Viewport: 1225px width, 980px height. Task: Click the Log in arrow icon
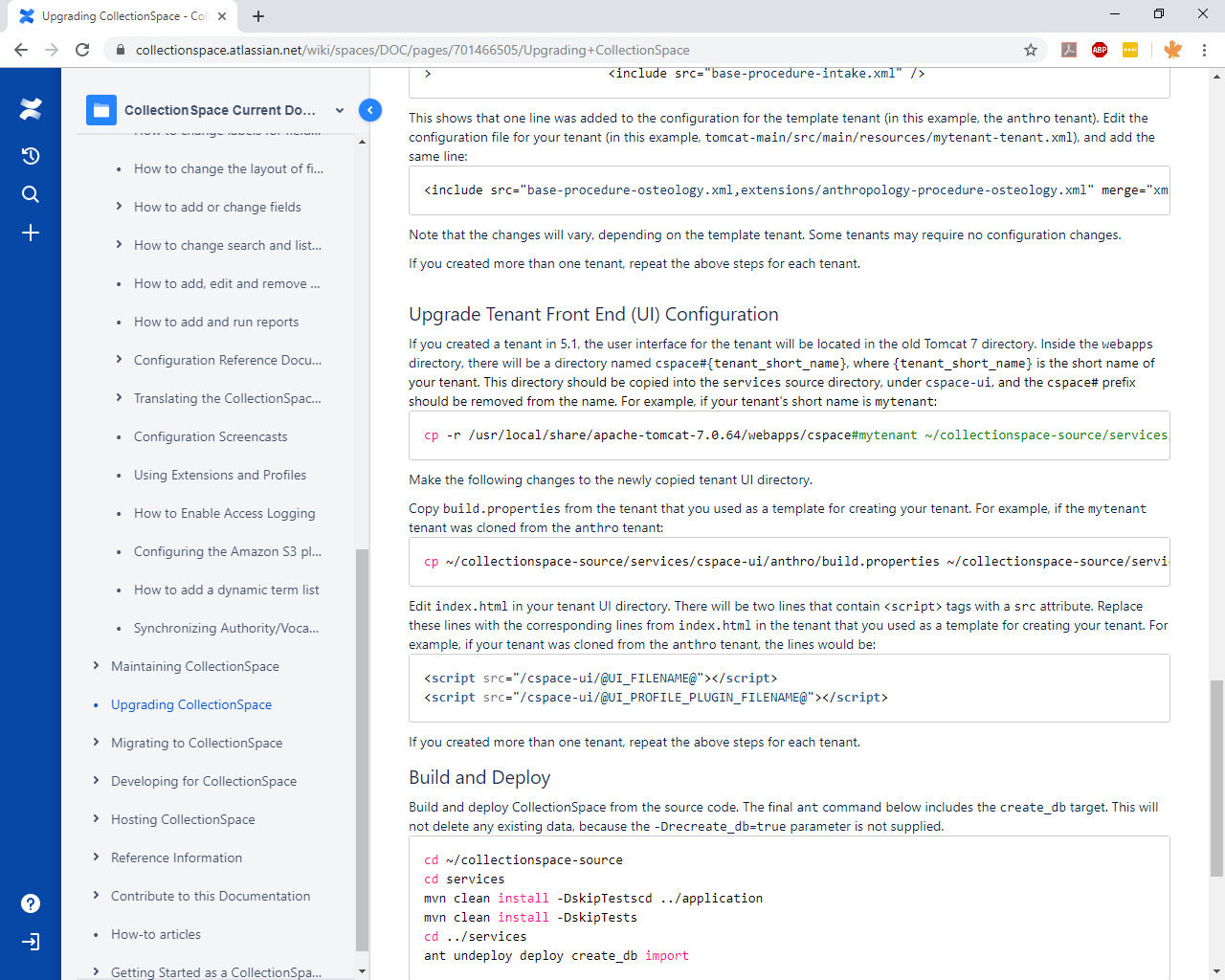click(31, 942)
